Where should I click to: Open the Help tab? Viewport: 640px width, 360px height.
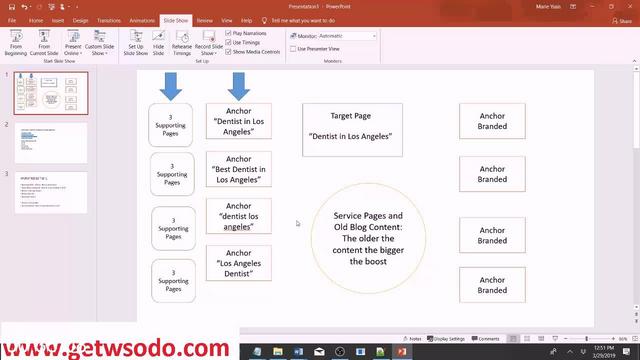pos(246,20)
